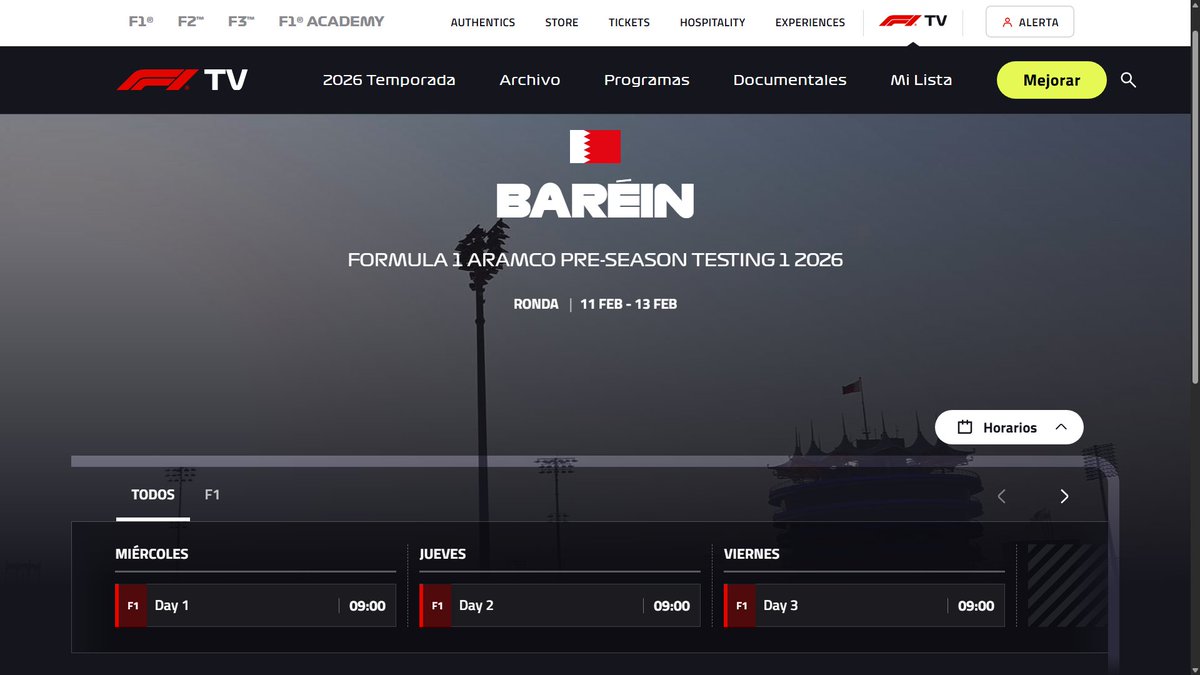Screen dimensions: 1200x675
Task: Click the left navigation chevron near the tabs
Action: tap(1001, 496)
